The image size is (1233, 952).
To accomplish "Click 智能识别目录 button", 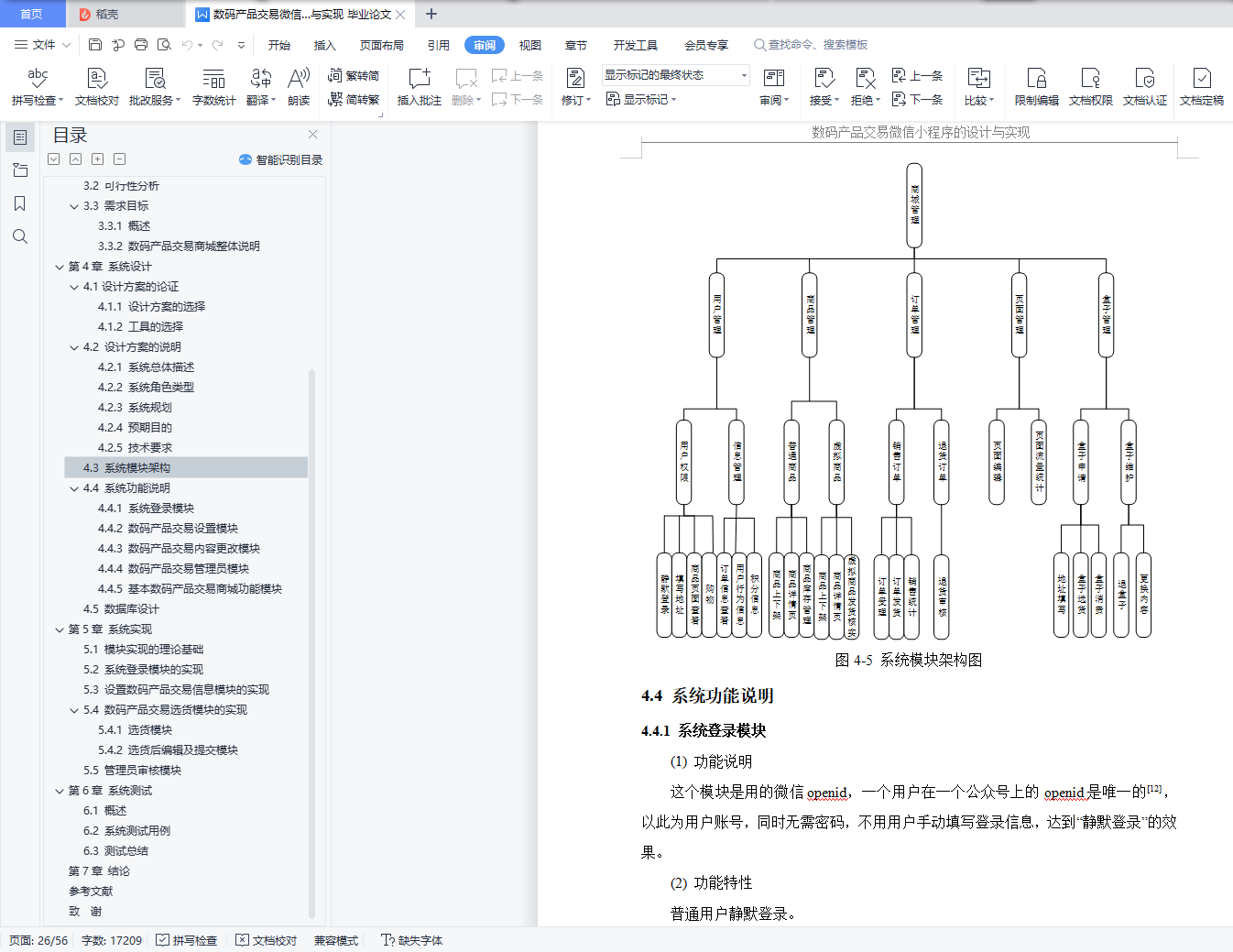I will click(280, 159).
